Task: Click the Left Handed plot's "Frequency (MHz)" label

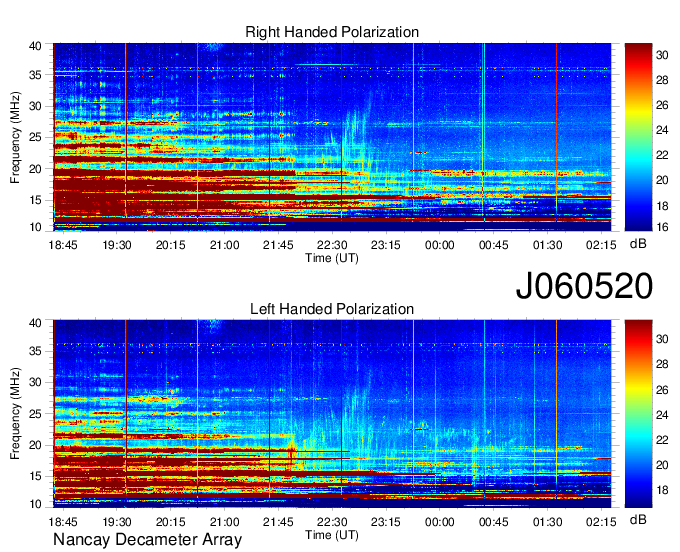Action: point(15,414)
